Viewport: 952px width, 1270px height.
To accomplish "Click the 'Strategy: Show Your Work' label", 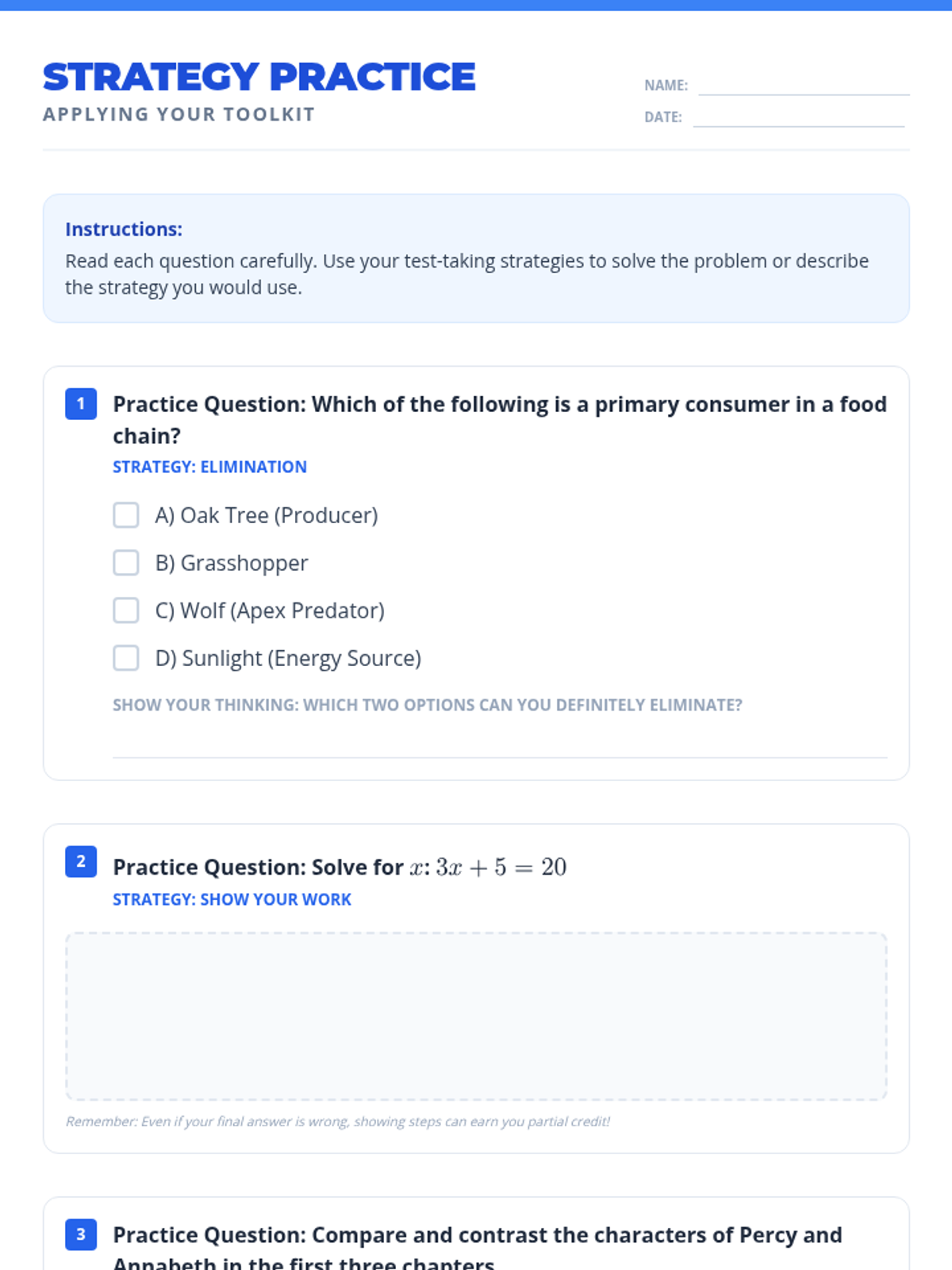I will 232,899.
